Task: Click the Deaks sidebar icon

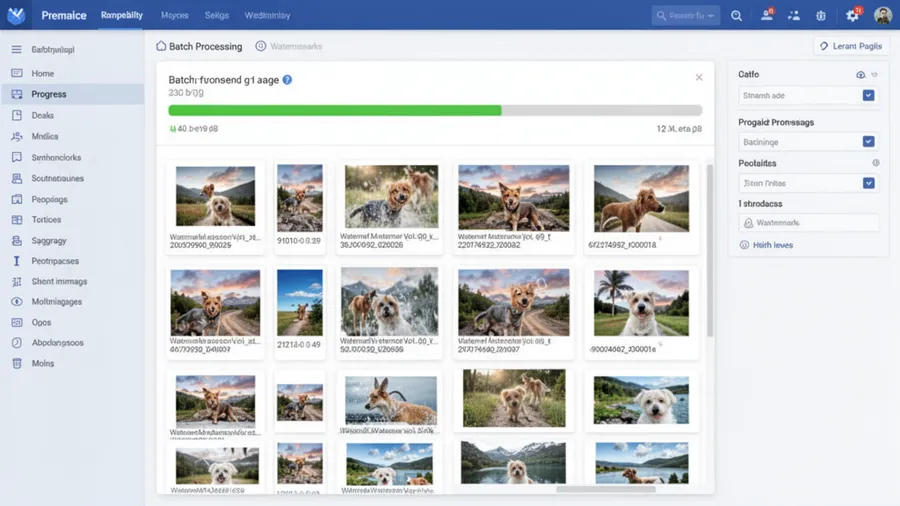Action: point(17,115)
